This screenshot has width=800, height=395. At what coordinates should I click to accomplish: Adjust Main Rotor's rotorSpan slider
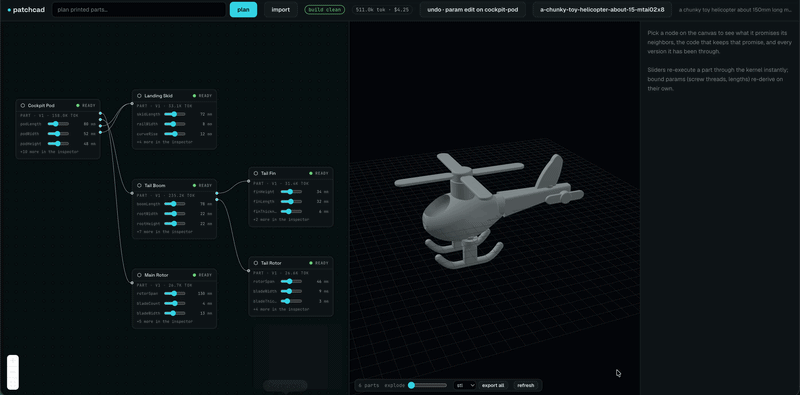click(174, 293)
